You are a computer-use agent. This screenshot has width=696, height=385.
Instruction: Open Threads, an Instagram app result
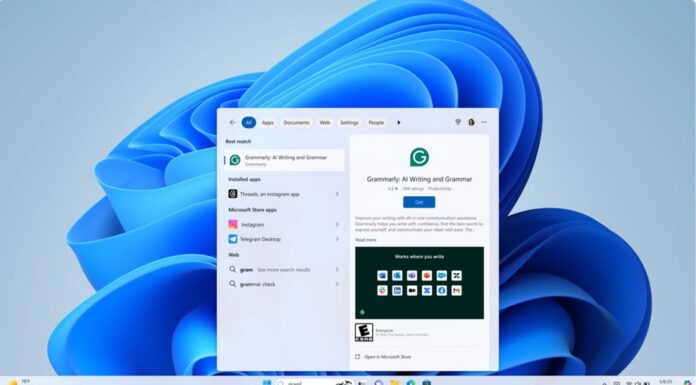pyautogui.click(x=284, y=194)
